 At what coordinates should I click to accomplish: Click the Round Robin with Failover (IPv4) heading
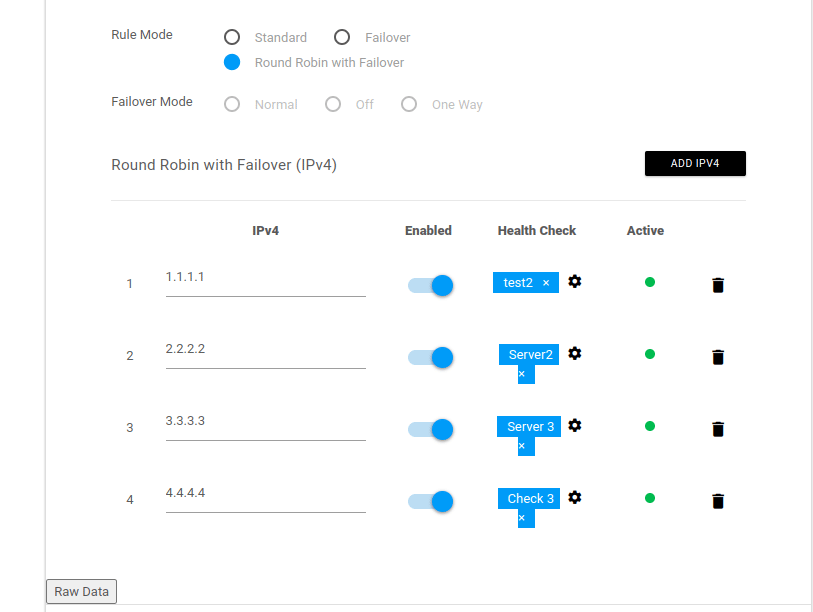(224, 165)
